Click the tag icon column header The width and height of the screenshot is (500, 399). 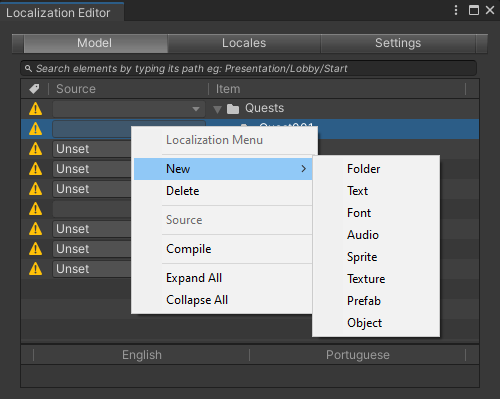(x=34, y=89)
